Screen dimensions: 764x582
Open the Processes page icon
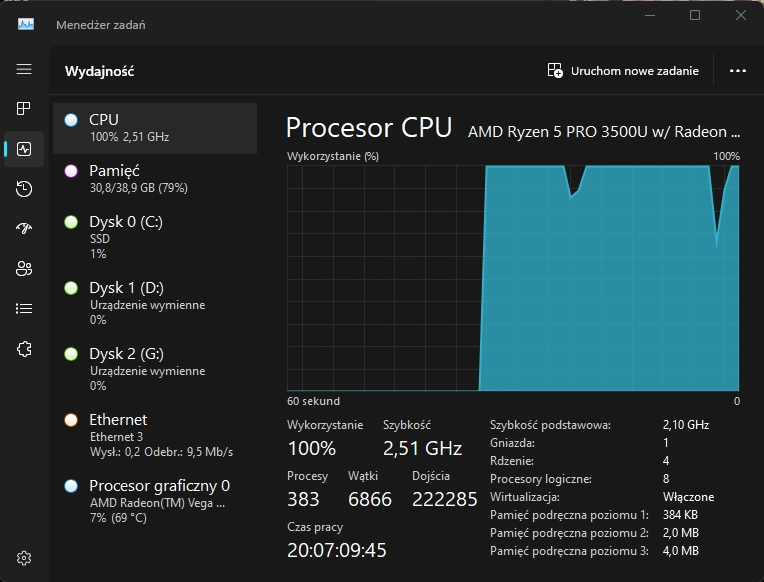click(x=24, y=108)
